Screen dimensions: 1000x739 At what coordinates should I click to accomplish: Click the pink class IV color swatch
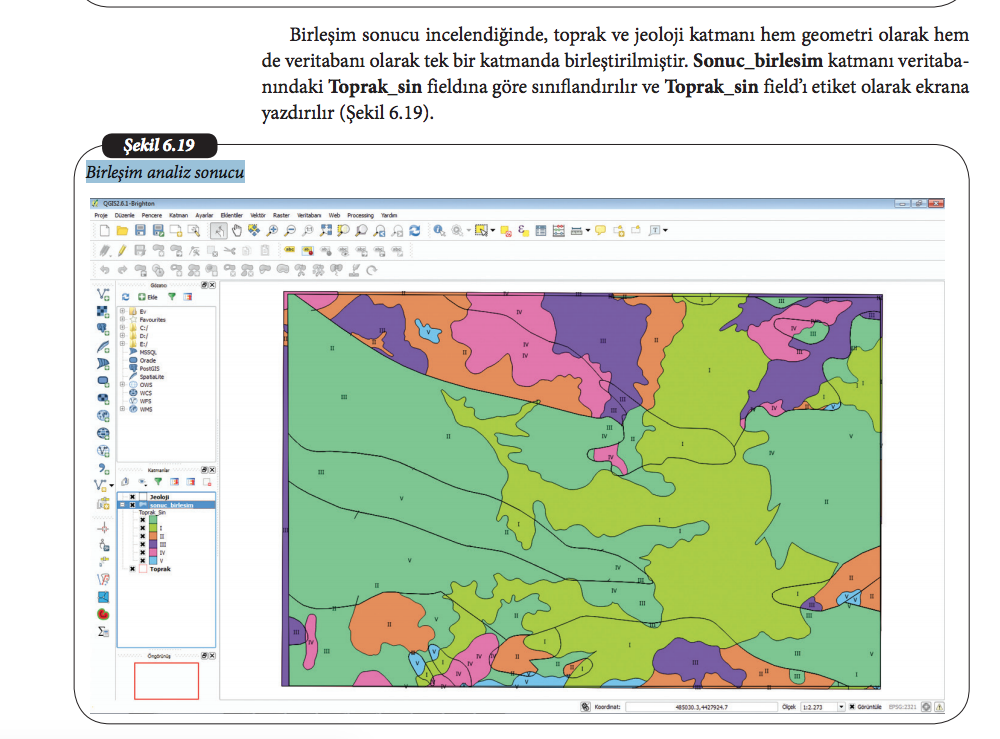(153, 551)
